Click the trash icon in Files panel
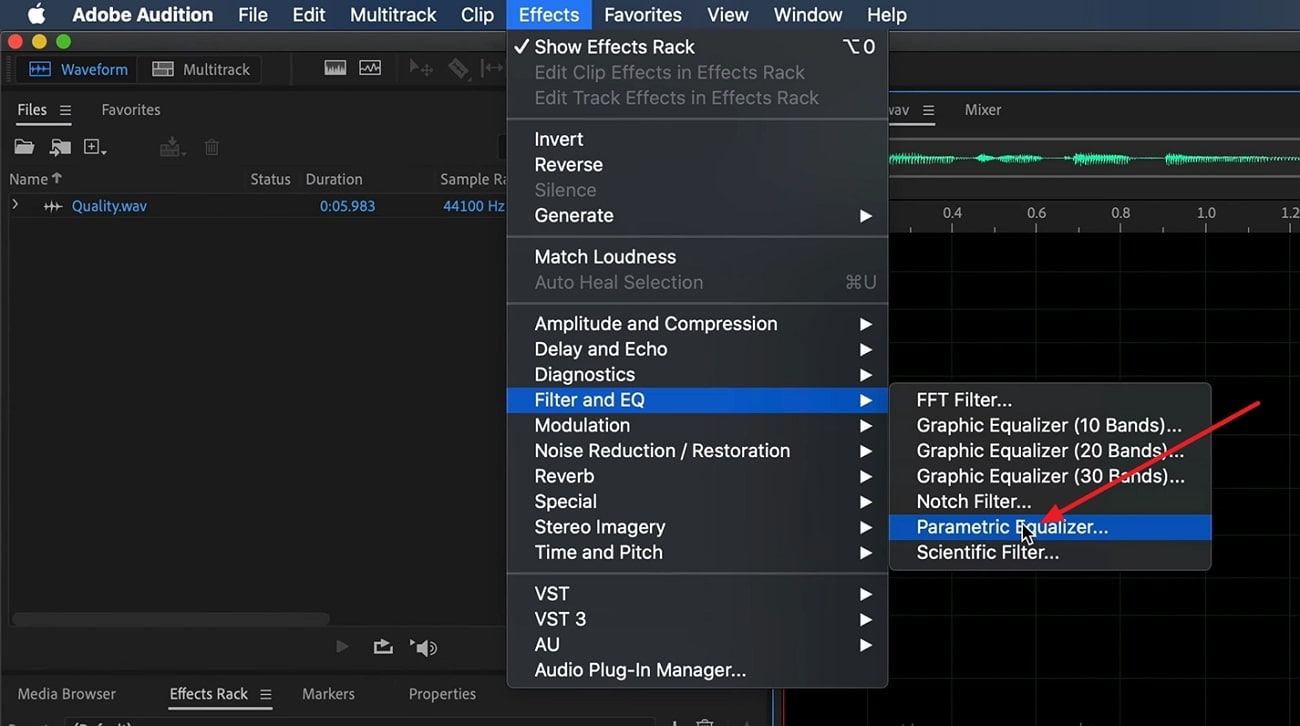 (211, 147)
